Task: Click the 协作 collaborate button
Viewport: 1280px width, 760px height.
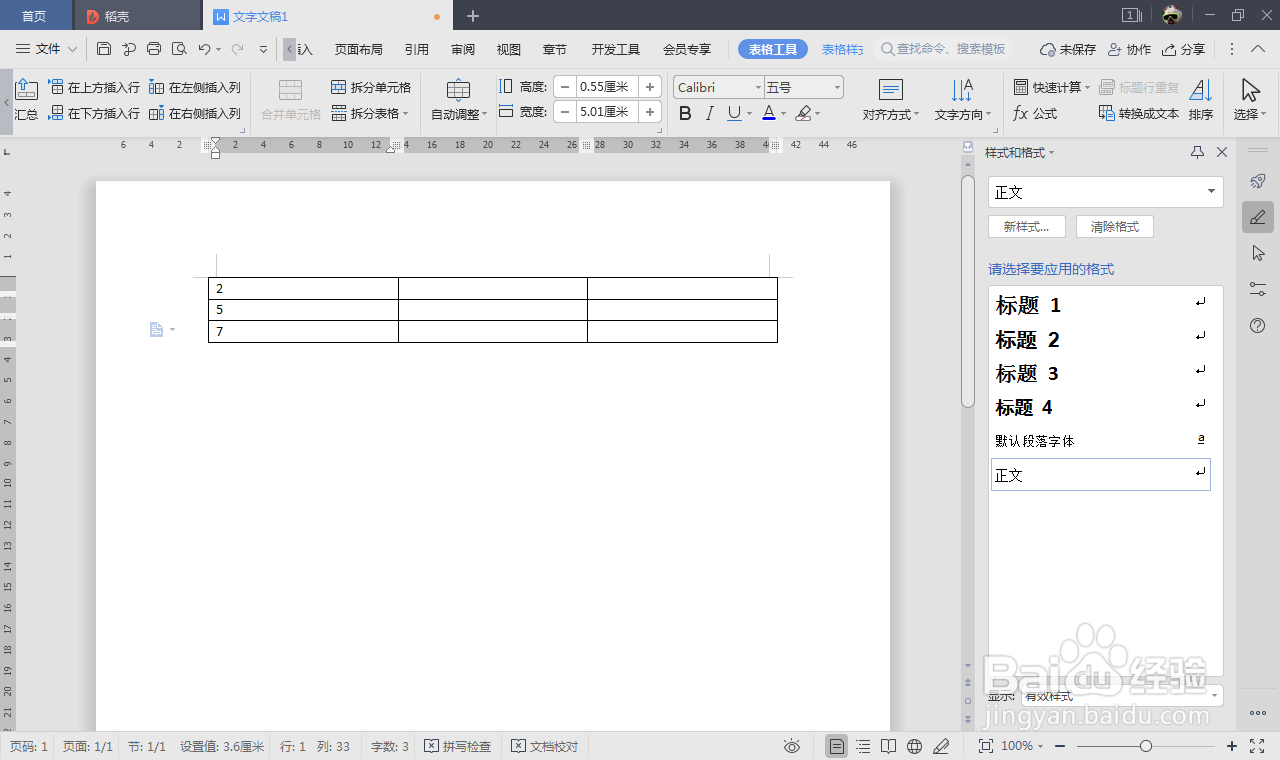Action: pyautogui.click(x=1129, y=49)
